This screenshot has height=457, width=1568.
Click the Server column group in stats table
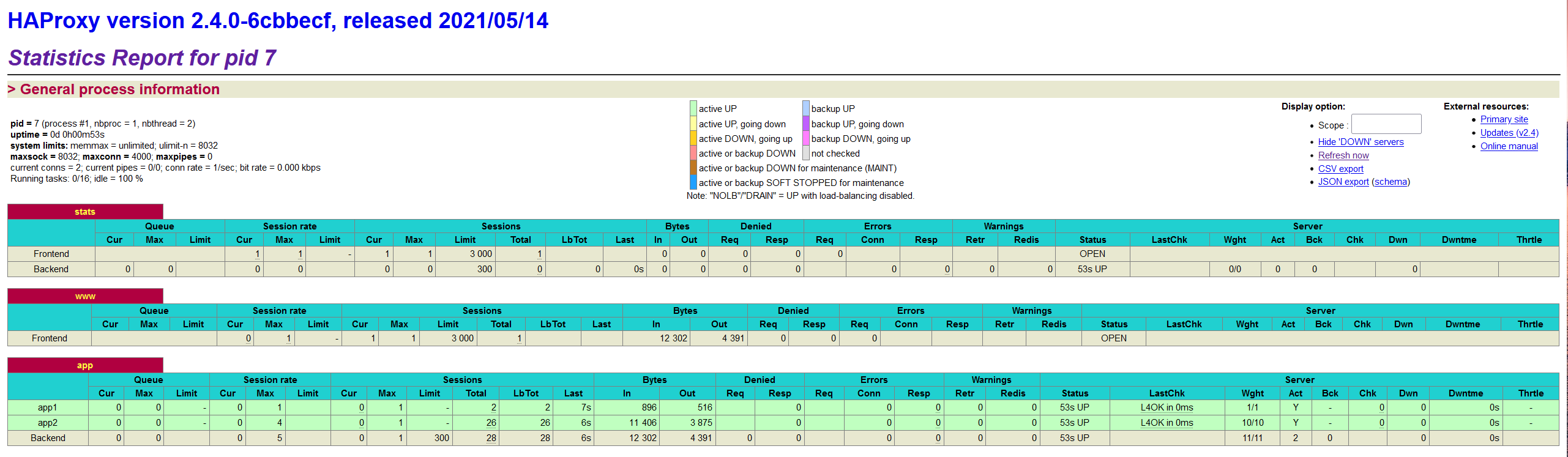coord(1307,226)
